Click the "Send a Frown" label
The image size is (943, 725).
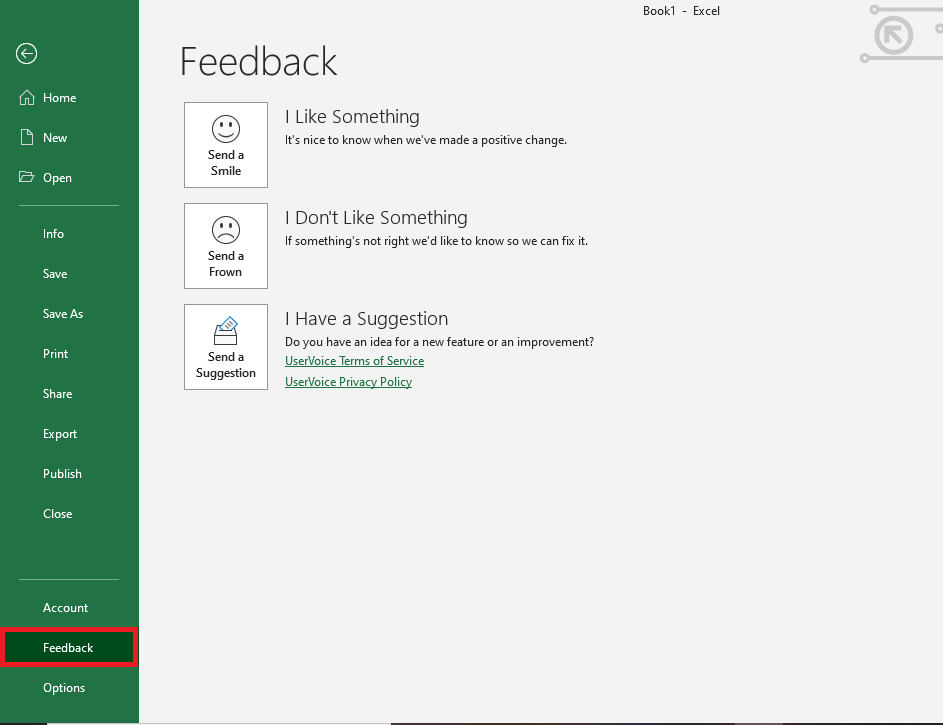tap(226, 264)
